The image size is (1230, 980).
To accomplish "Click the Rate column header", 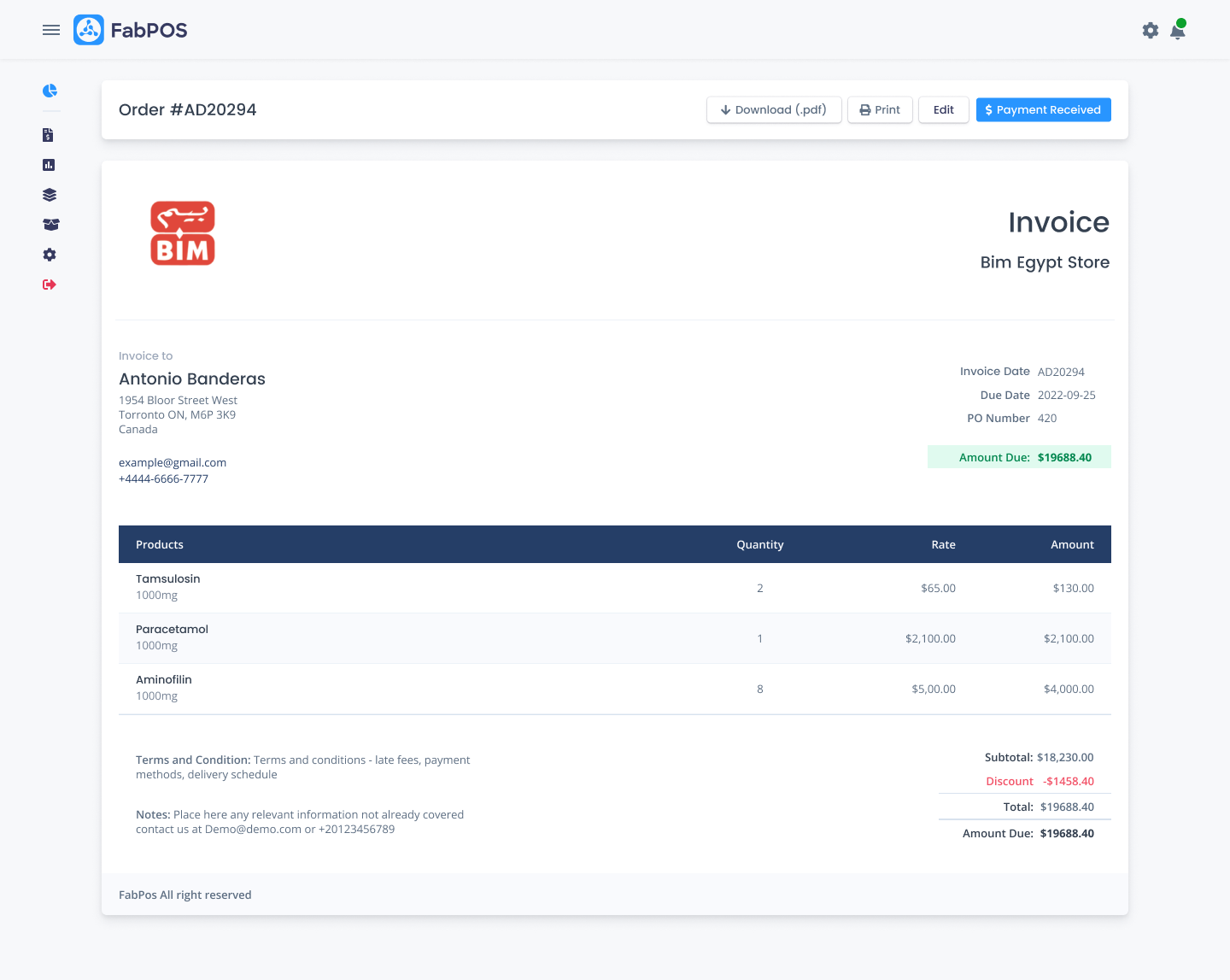I will 943,544.
